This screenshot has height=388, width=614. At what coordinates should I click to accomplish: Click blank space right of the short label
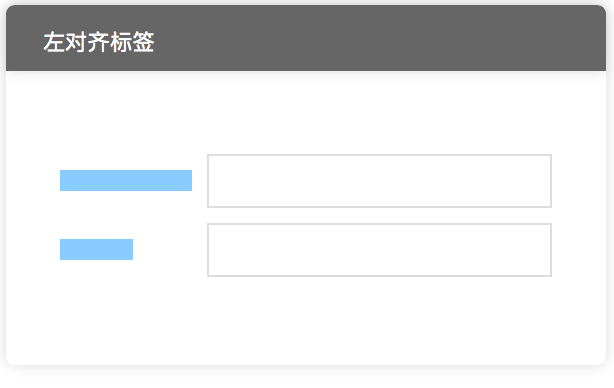[170, 249]
